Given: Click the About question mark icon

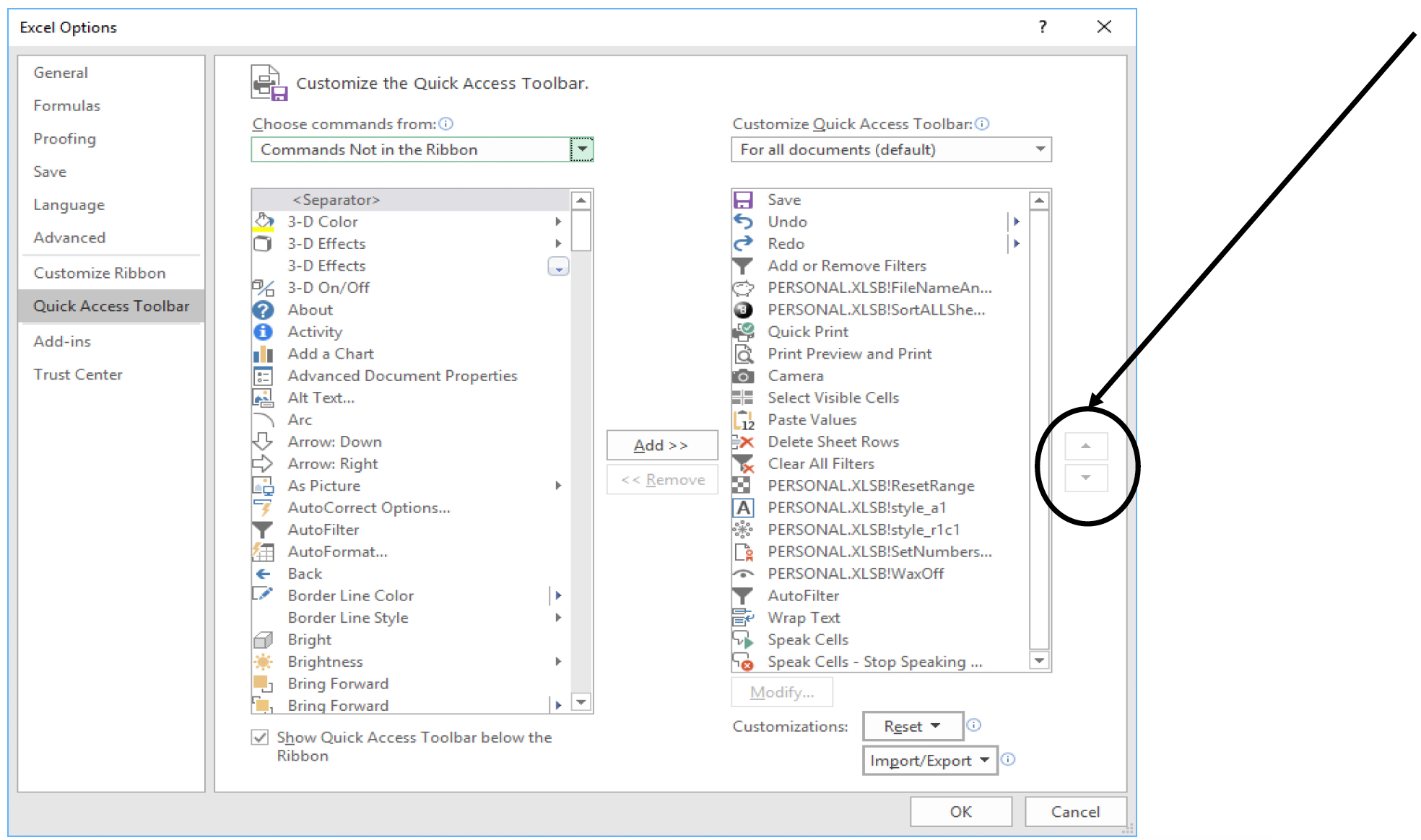Looking at the screenshot, I should tap(264, 310).
